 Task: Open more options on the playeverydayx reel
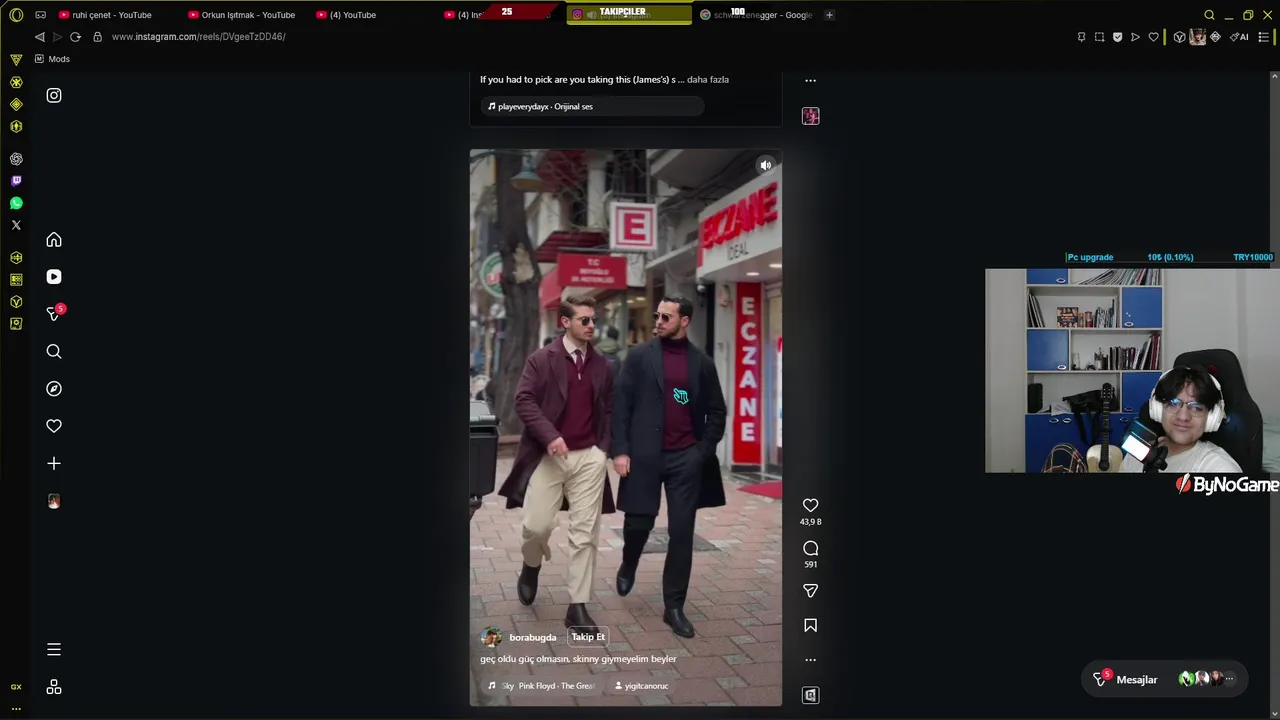click(x=811, y=80)
